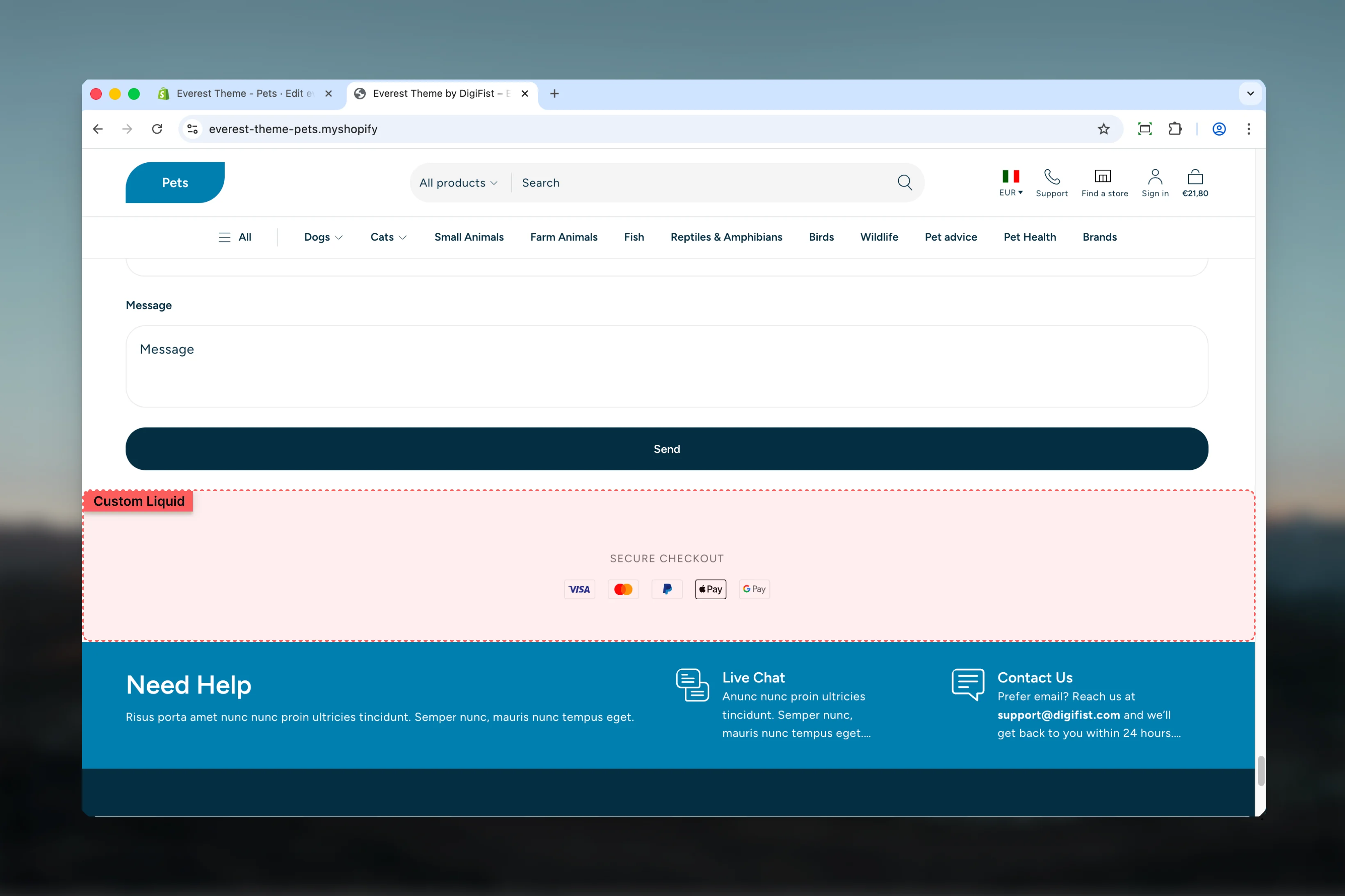The image size is (1345, 896).
Task: Click the Apple Pay payment icon
Action: (711, 589)
